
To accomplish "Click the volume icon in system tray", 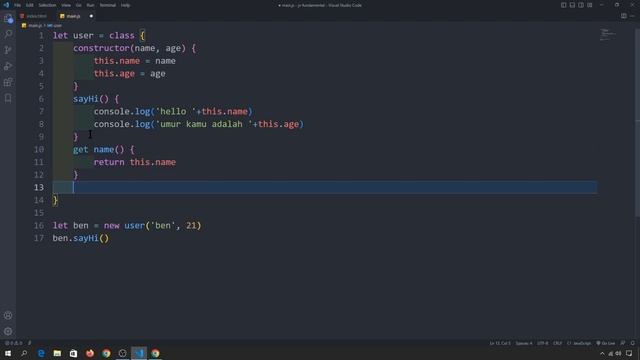I will 618,353.
